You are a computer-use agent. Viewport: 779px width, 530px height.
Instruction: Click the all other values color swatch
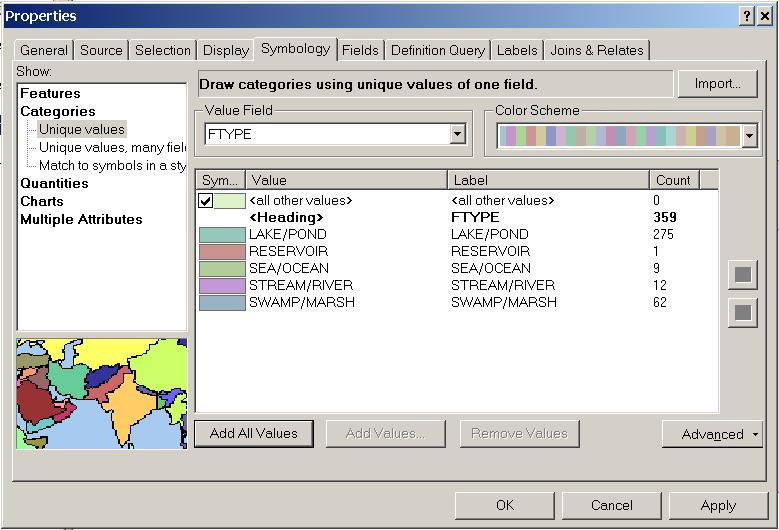tap(230, 201)
